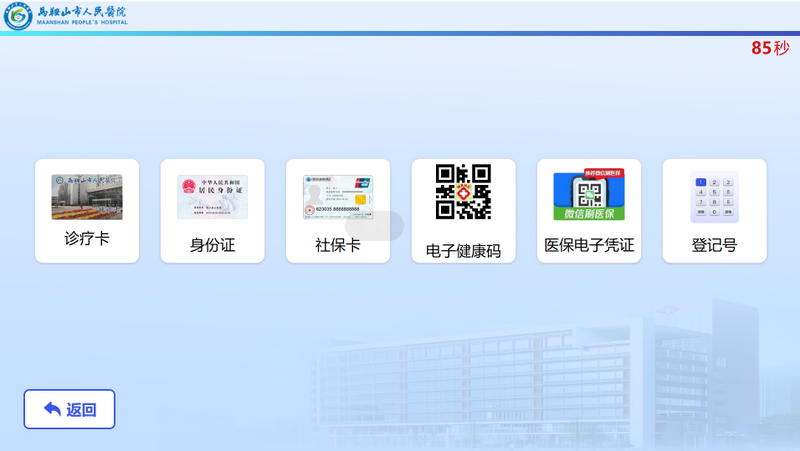Tap the 电子健康码 QR code icon

(463, 192)
